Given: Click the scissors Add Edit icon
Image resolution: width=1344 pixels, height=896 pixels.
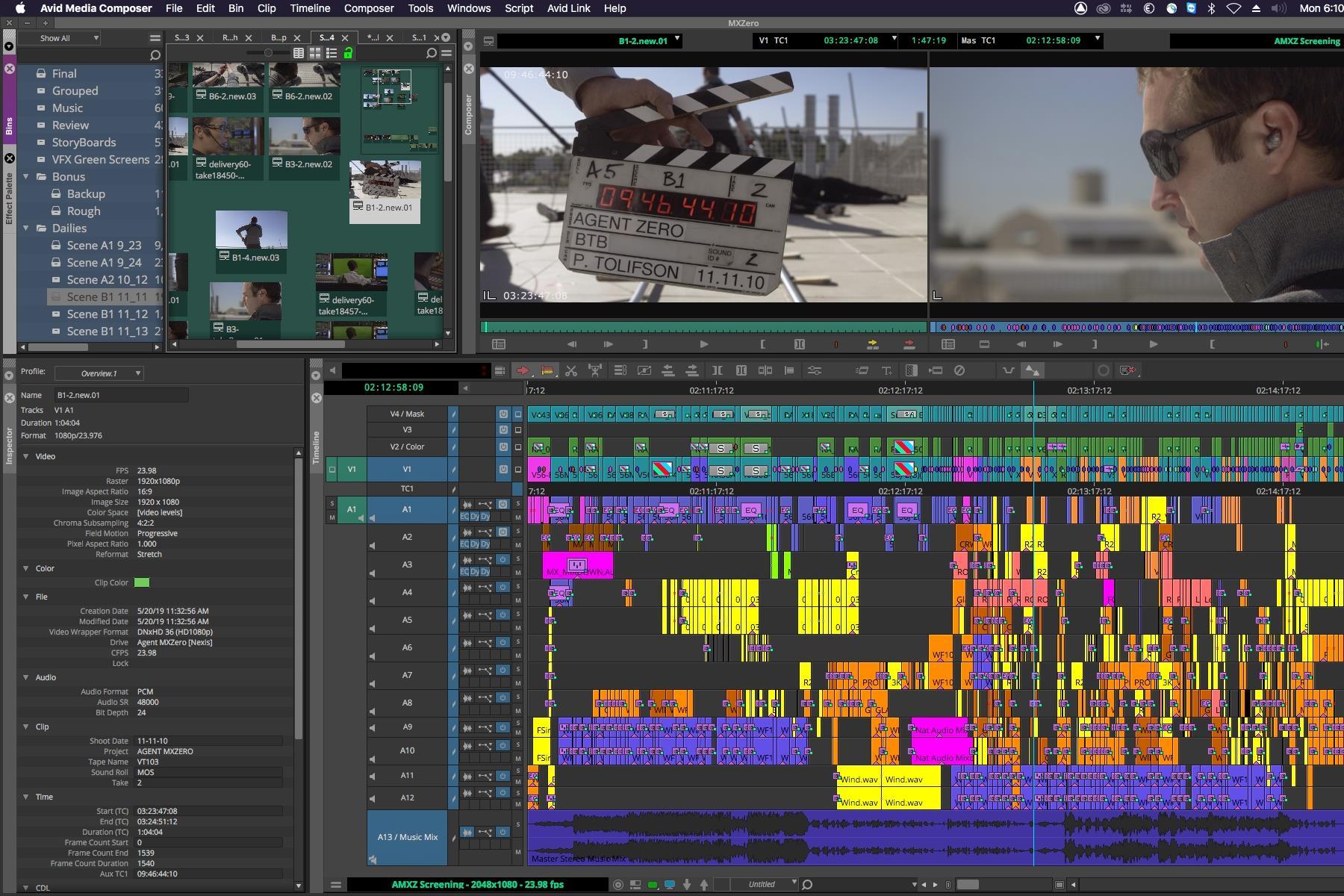Looking at the screenshot, I should click(x=571, y=370).
